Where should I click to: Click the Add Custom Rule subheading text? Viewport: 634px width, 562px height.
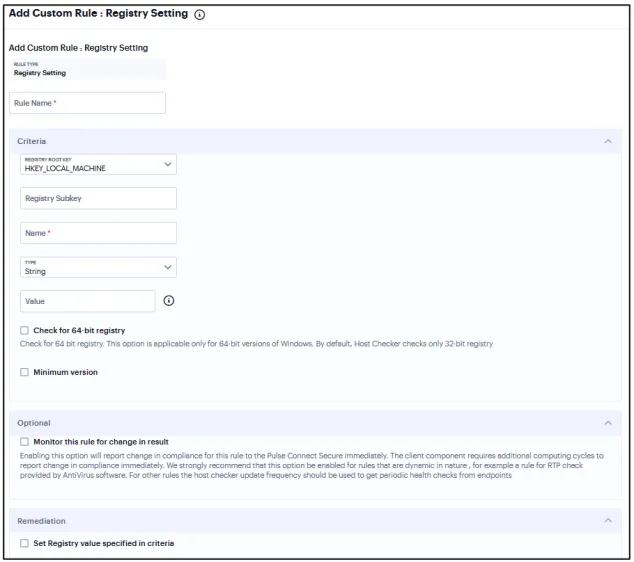[x=78, y=48]
